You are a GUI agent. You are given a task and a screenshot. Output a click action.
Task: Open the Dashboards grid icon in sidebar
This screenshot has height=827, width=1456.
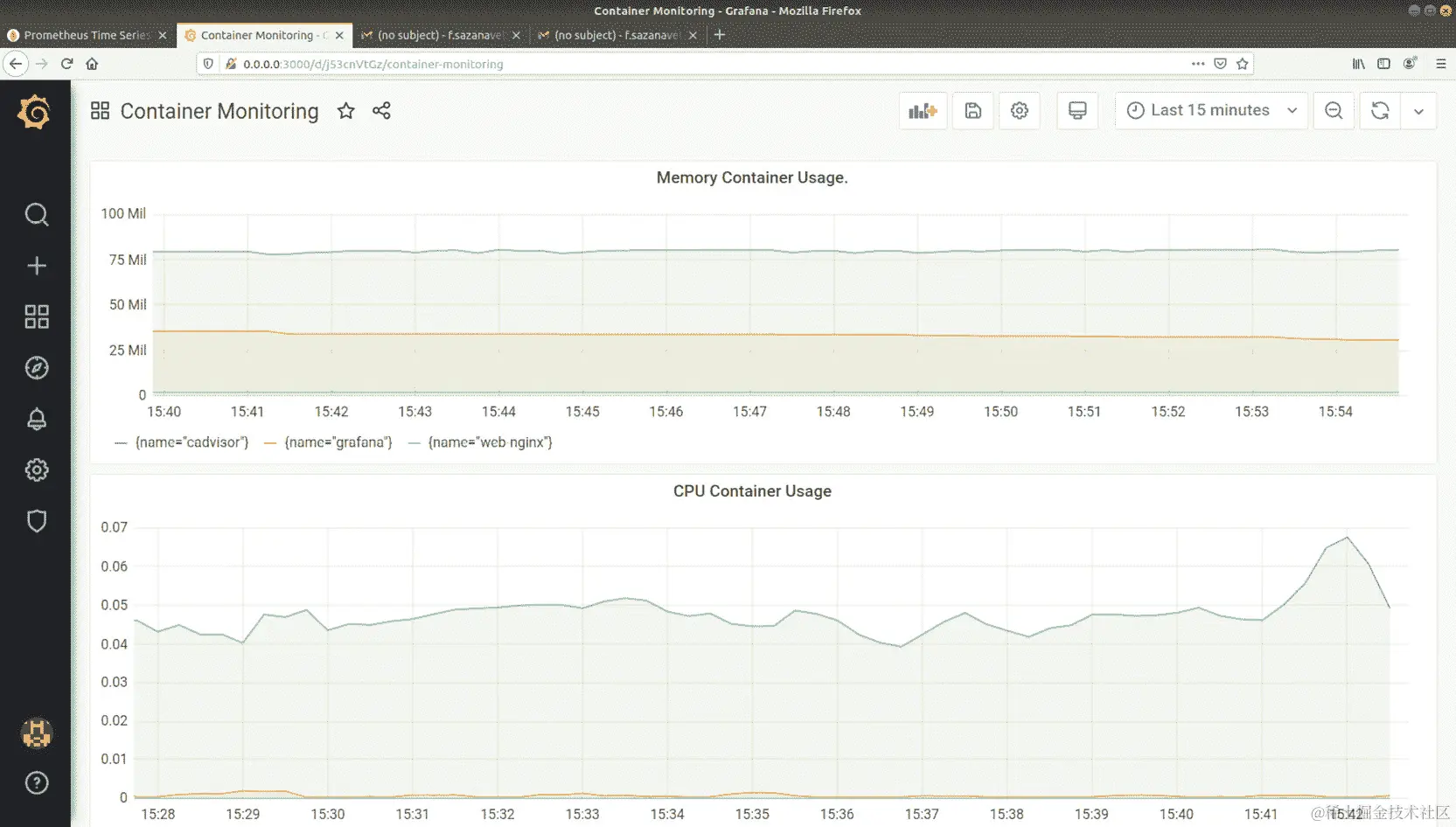(36, 316)
